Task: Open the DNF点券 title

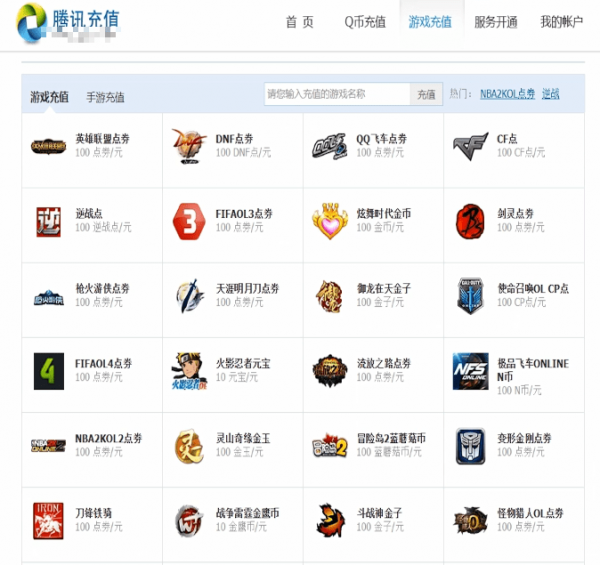Action: coord(235,138)
